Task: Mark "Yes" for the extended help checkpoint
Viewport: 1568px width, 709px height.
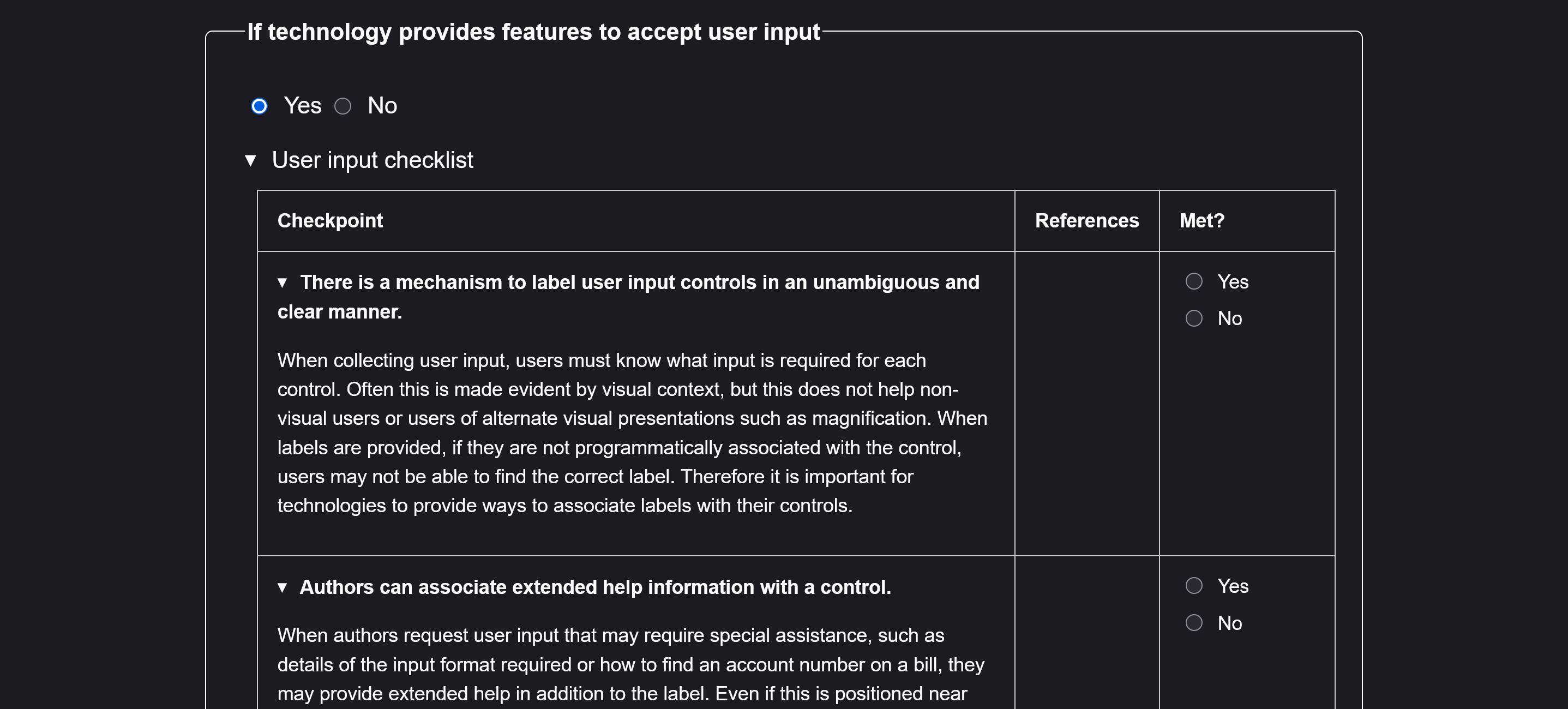Action: point(1194,585)
